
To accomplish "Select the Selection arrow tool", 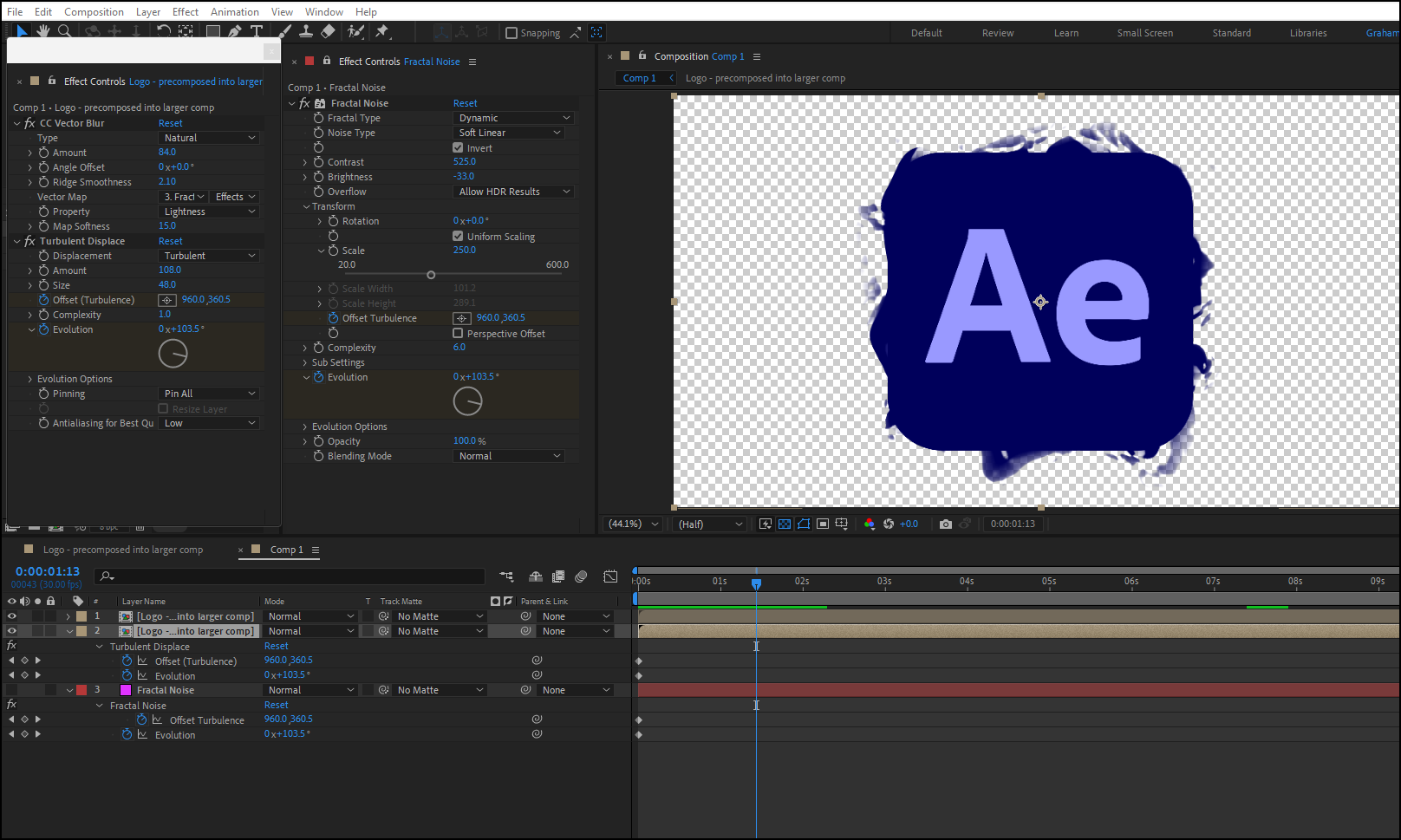I will 22,31.
